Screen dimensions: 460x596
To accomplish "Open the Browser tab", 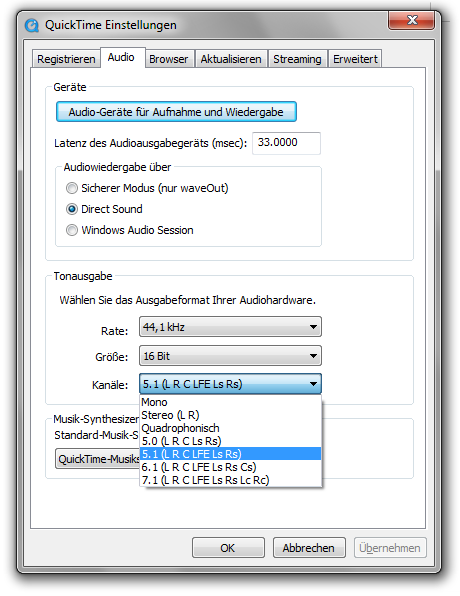I will click(x=168, y=59).
